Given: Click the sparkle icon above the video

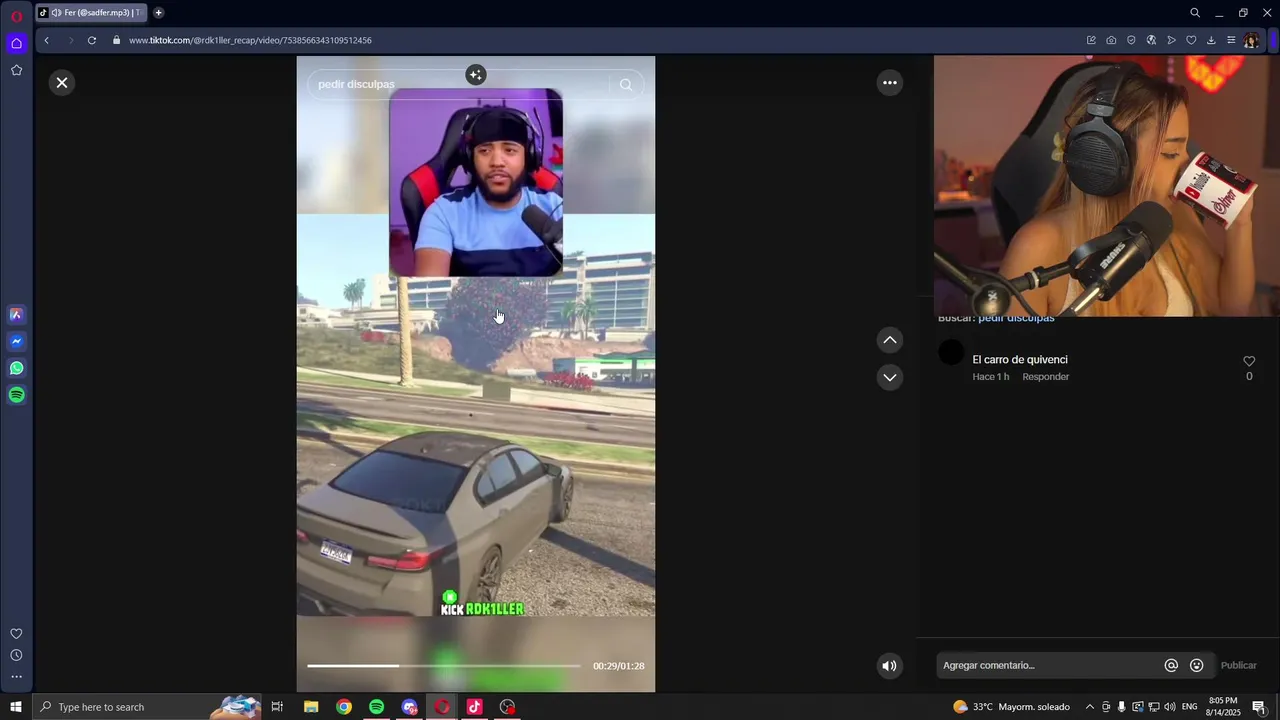Looking at the screenshot, I should coord(475,75).
